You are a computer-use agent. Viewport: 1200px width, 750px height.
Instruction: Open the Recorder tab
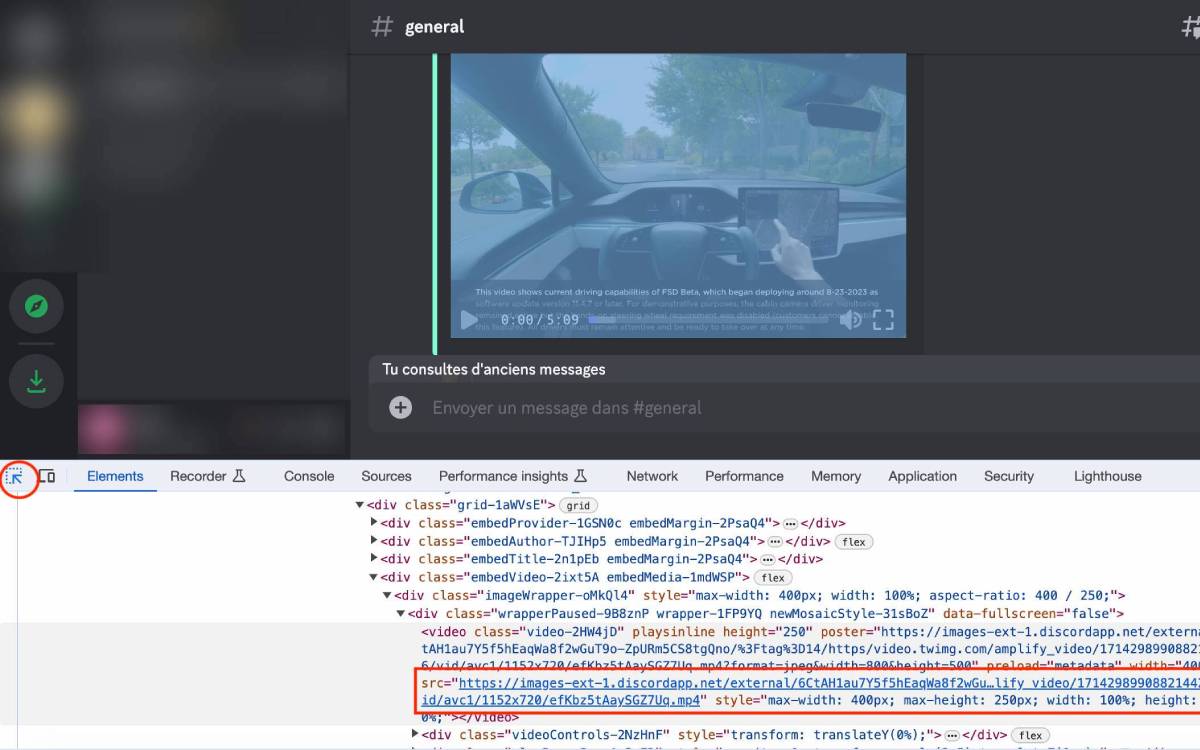[x=208, y=476]
